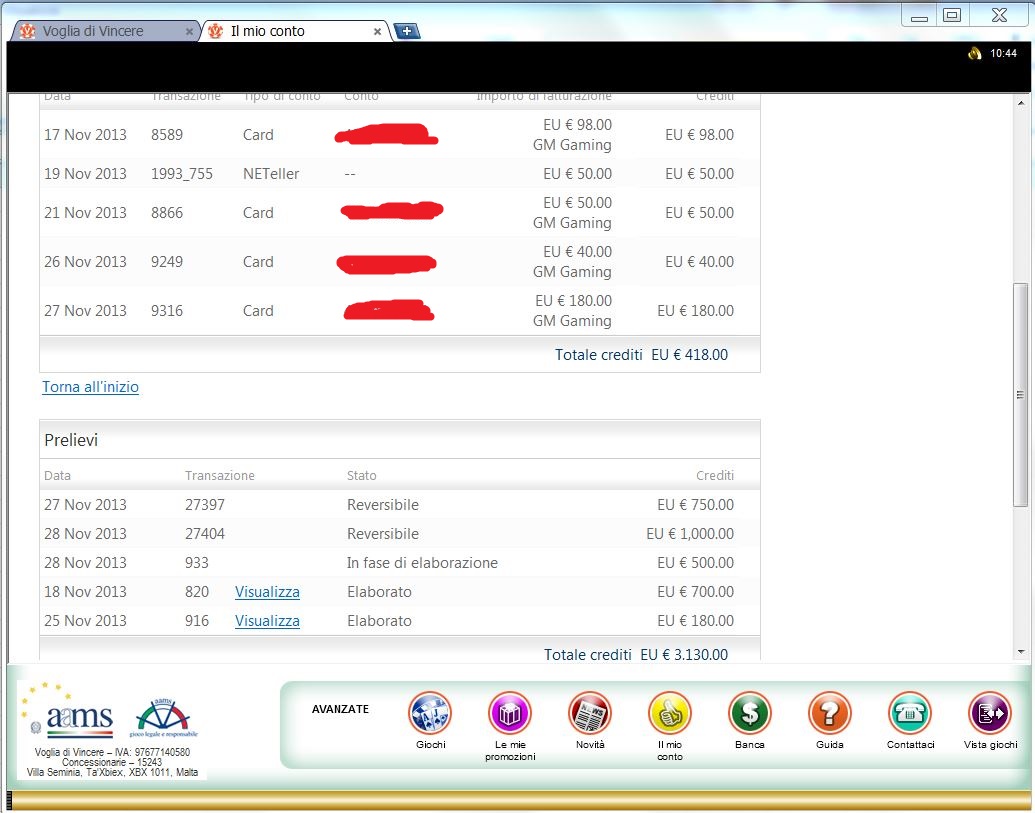Open a new tab with plus button
The image size is (1035, 813).
pyautogui.click(x=407, y=31)
